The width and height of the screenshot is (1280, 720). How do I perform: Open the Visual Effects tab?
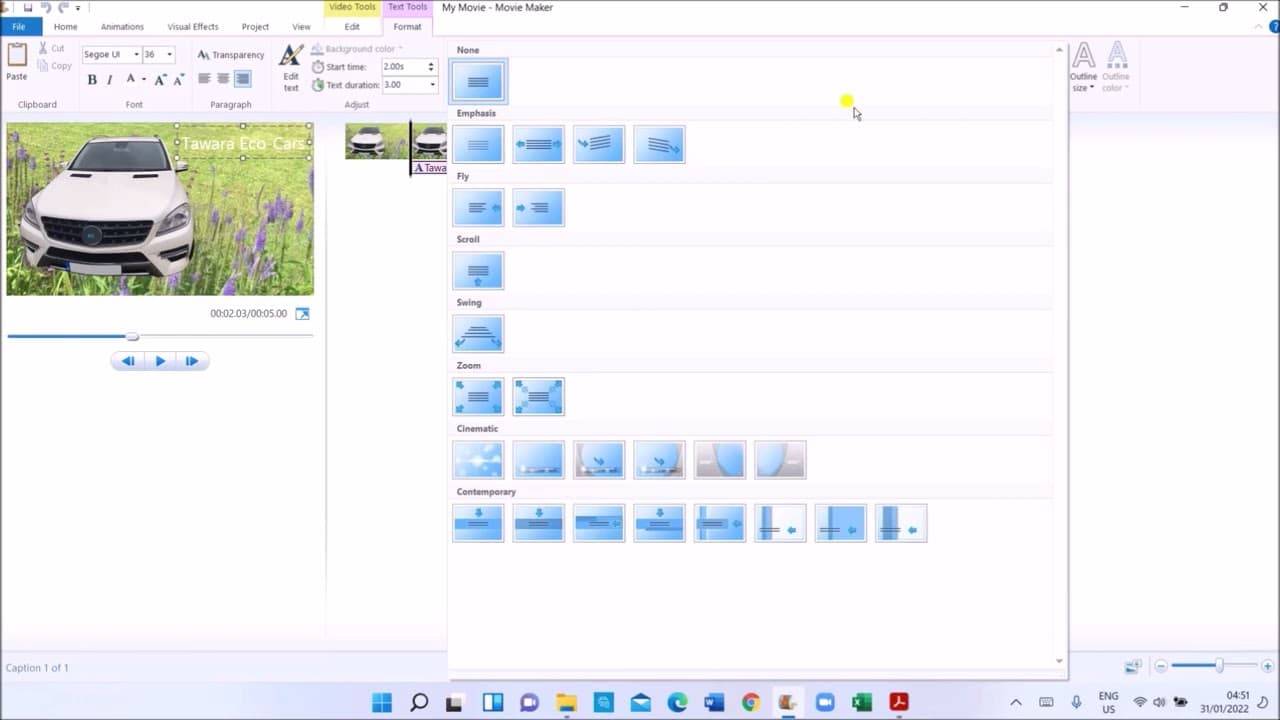tap(193, 27)
